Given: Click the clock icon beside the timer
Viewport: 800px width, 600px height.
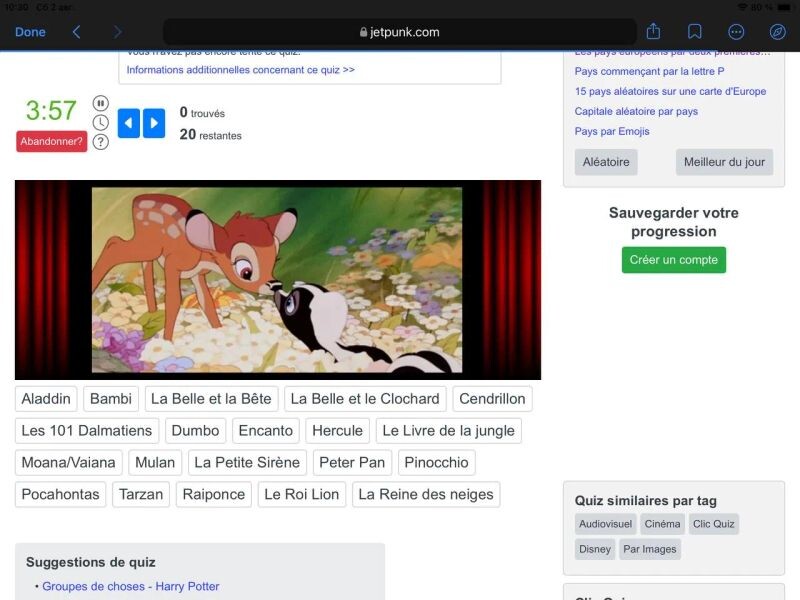Looking at the screenshot, I should click(x=101, y=122).
